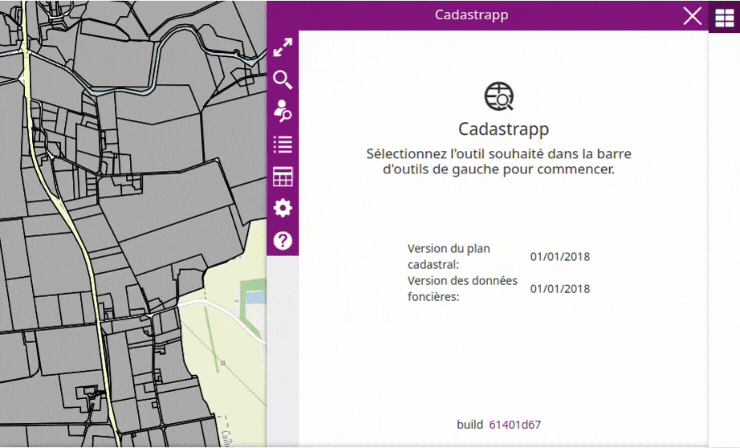Close the Cadastrapp panel with X
Image resolution: width=740 pixels, height=448 pixels.
(x=692, y=16)
